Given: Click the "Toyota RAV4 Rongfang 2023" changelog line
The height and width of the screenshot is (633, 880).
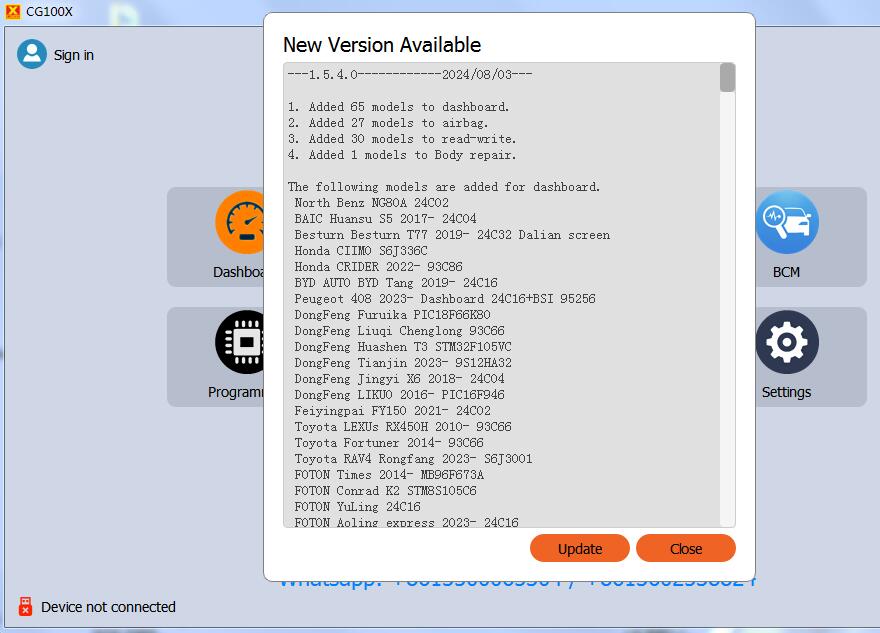Looking at the screenshot, I should 413,459.
